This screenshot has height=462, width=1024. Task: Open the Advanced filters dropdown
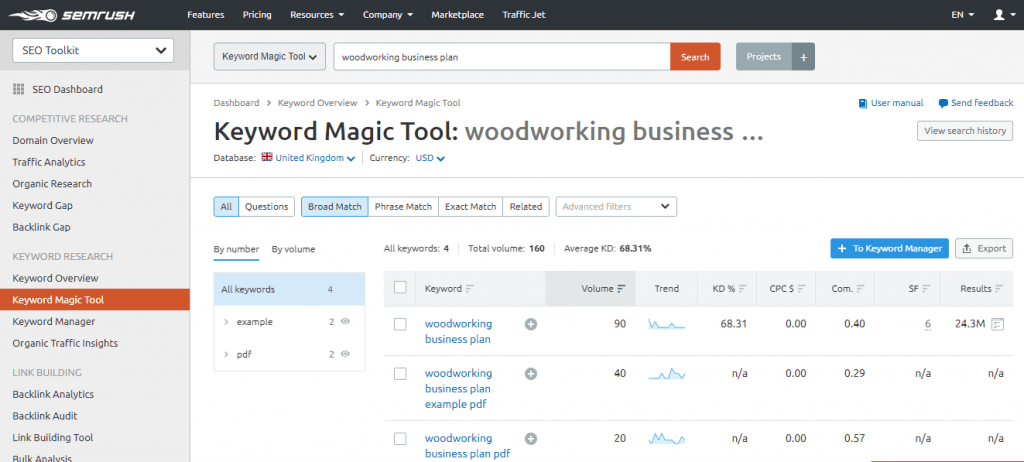tap(616, 206)
